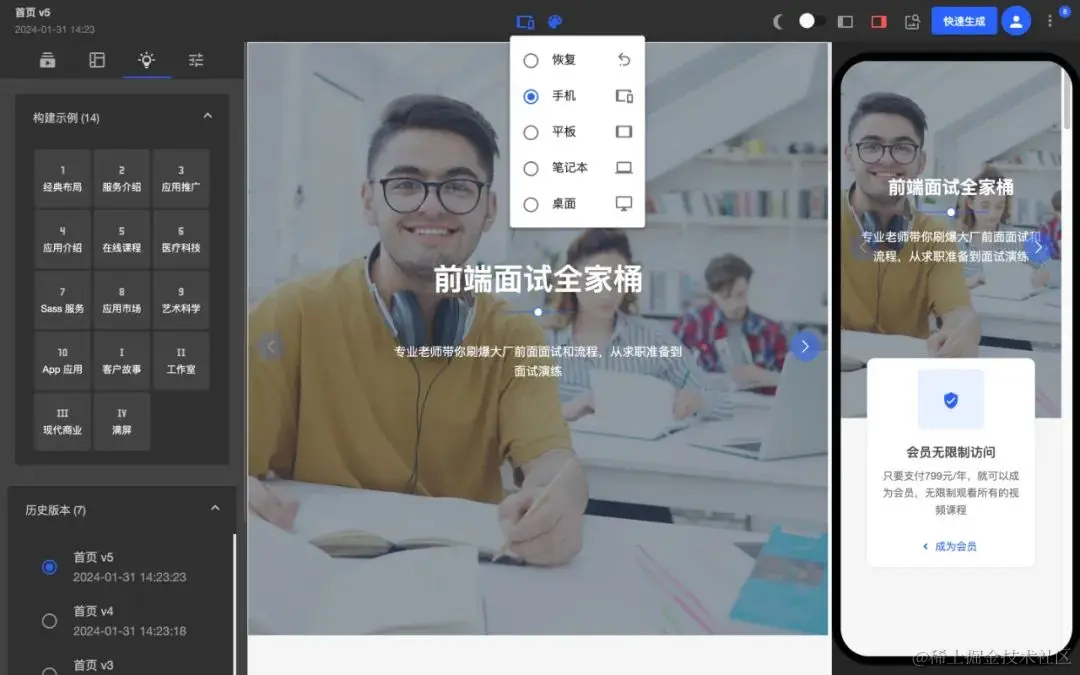
Task: Select the 桌面 device radio button
Action: [531, 204]
